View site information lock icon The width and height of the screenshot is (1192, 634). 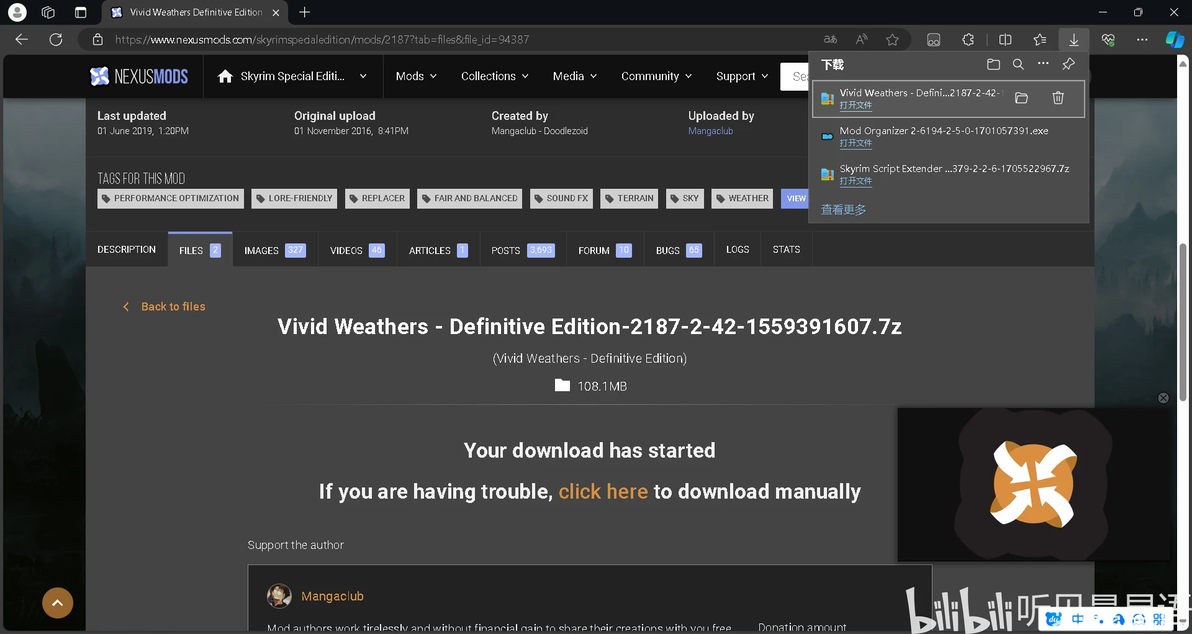click(x=97, y=40)
